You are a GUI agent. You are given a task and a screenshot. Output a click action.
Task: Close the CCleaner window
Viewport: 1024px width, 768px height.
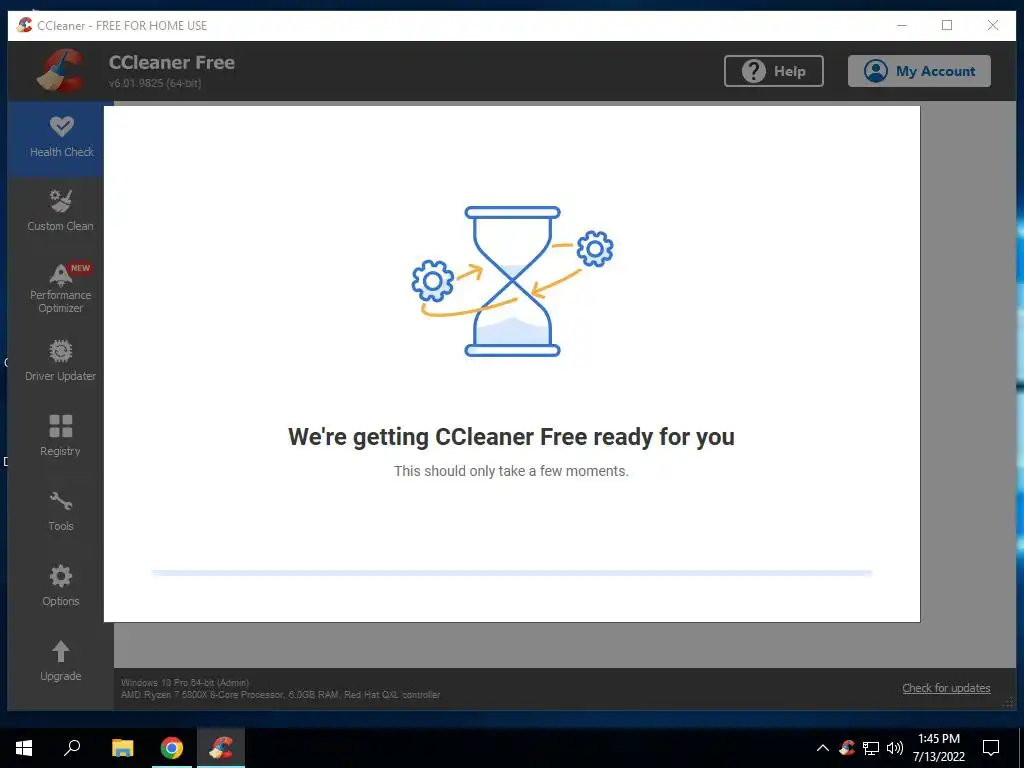(x=993, y=25)
